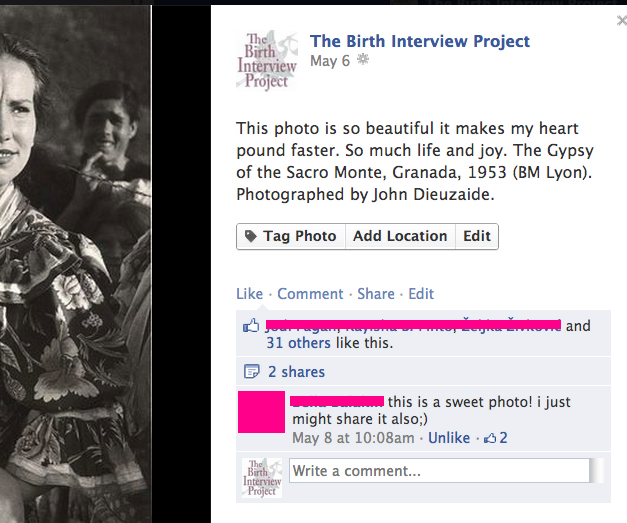The image size is (627, 523).
Task: Click the Edit button beside Add Location
Action: tap(476, 236)
